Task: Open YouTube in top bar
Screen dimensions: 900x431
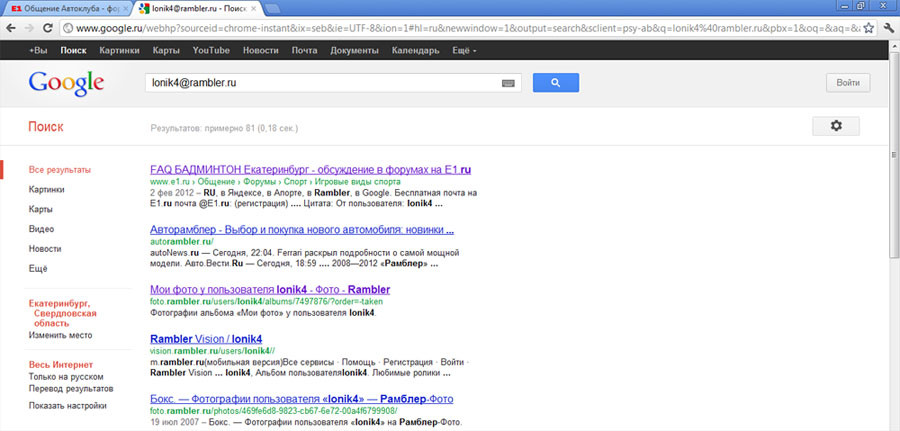Action: coord(211,51)
